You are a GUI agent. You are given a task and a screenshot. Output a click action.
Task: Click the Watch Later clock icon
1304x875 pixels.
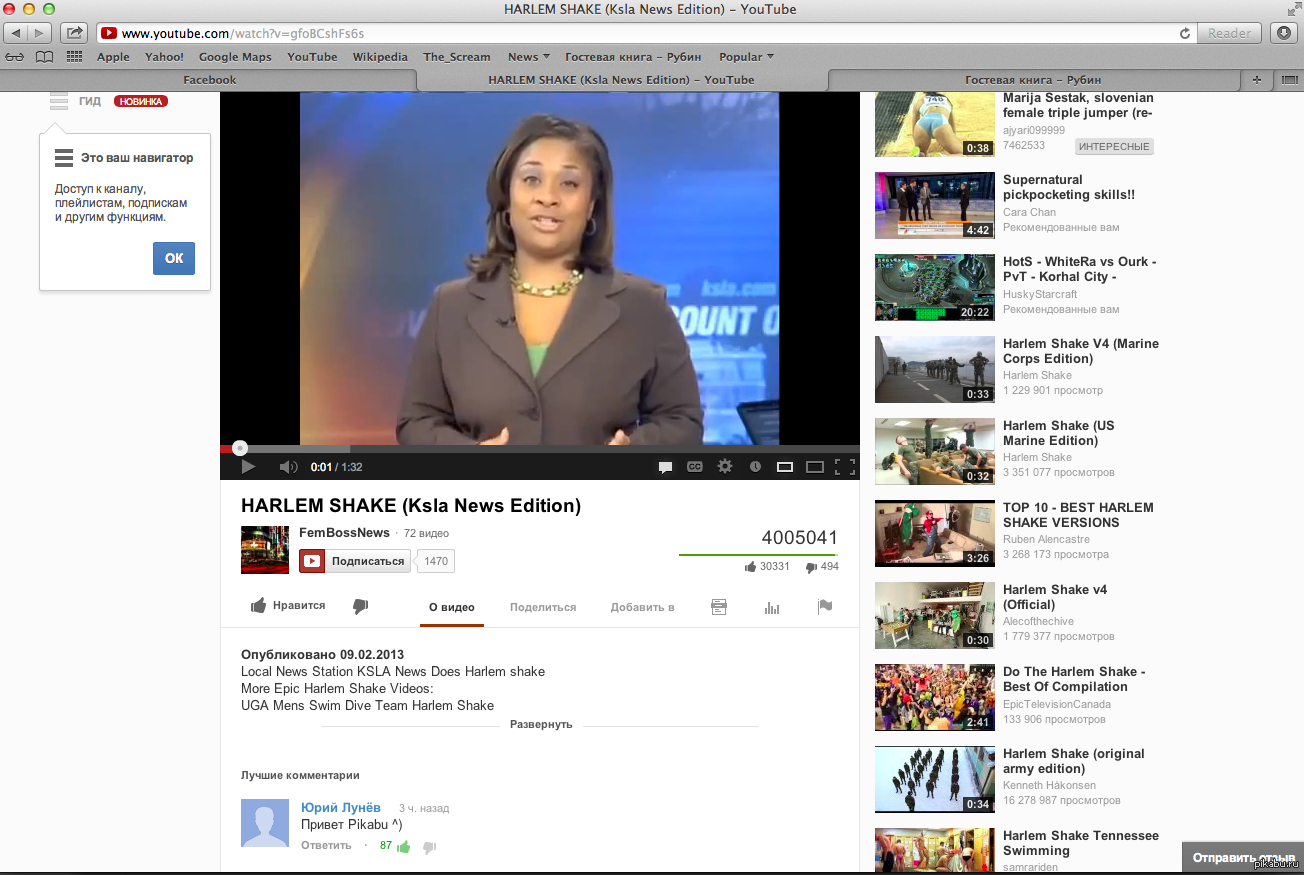coord(755,467)
